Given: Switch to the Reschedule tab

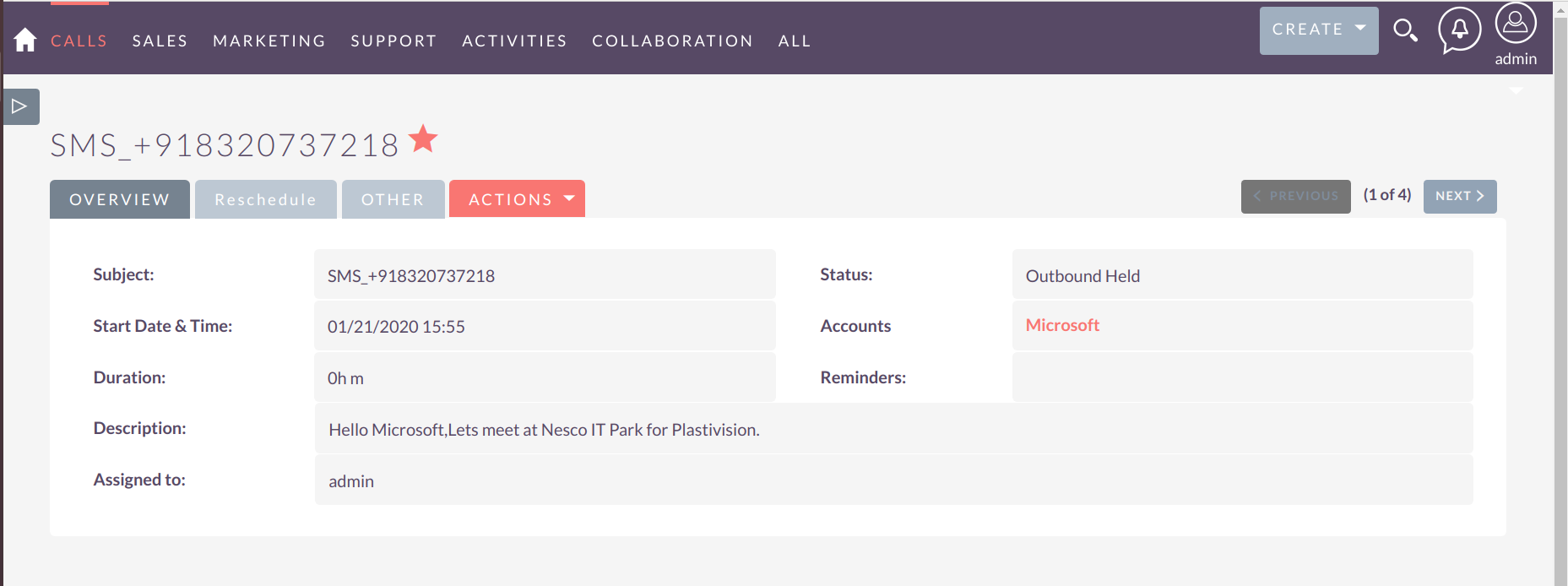Looking at the screenshot, I should pyautogui.click(x=265, y=199).
